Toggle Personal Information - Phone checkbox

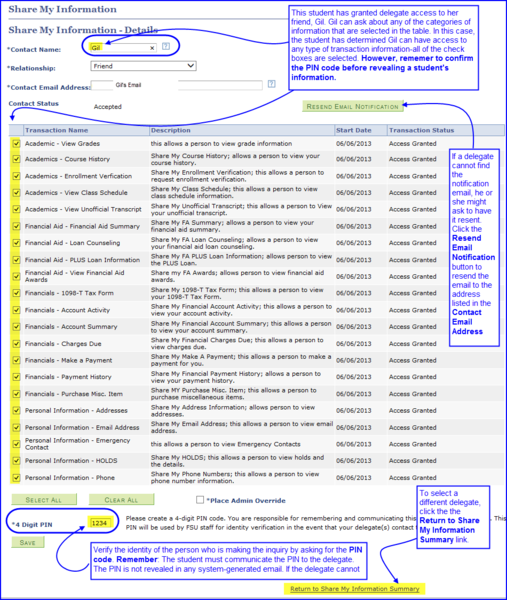16,478
